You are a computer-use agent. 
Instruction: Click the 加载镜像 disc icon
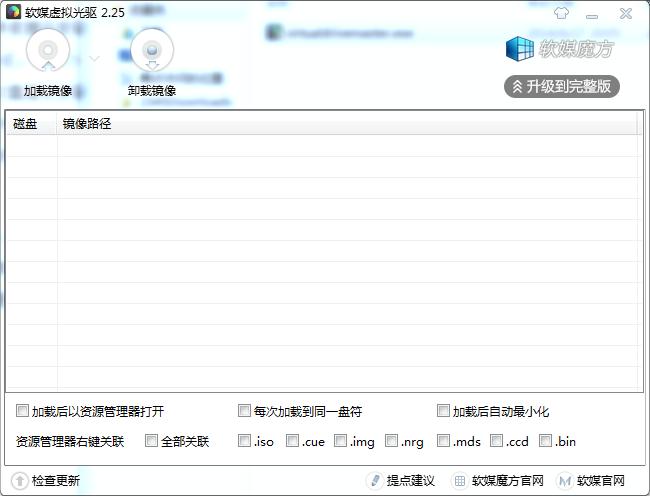[48, 51]
